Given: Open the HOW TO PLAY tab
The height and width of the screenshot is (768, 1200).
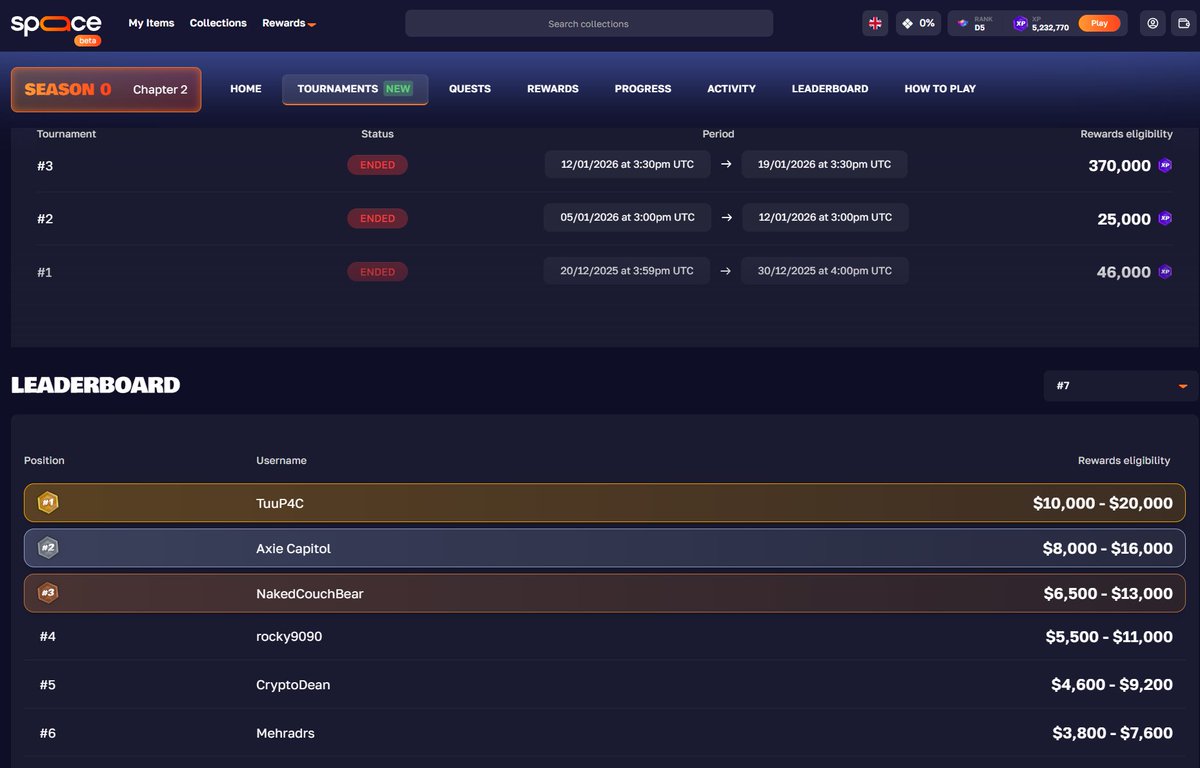Looking at the screenshot, I should click(x=939, y=88).
